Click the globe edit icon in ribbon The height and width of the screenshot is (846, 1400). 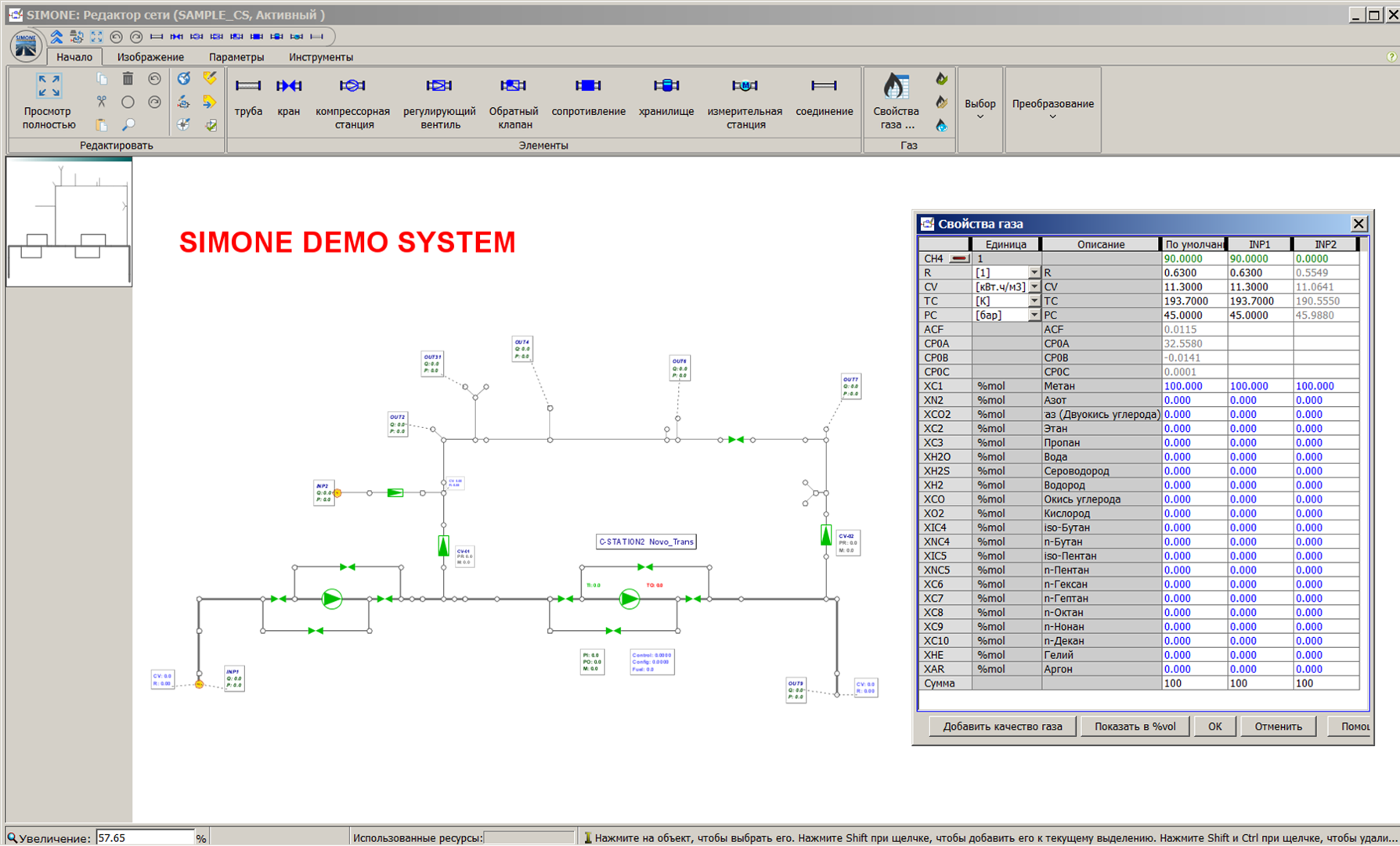[x=183, y=78]
